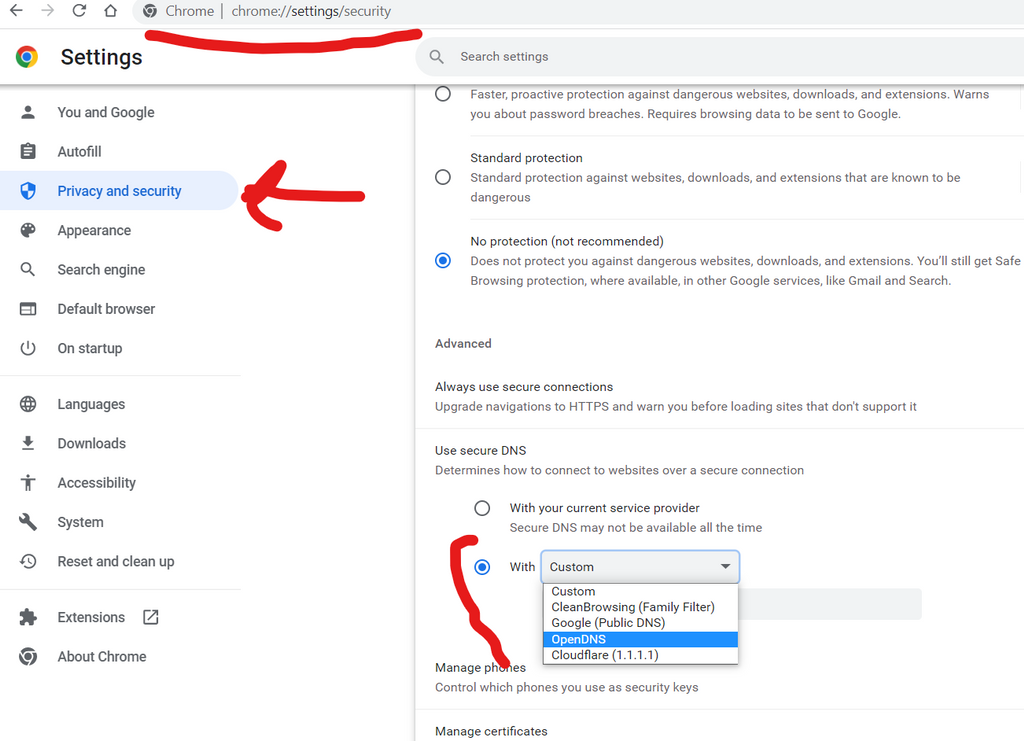Viewport: 1024px width, 741px height.
Task: Select the Standard protection radio button
Action: tap(443, 177)
